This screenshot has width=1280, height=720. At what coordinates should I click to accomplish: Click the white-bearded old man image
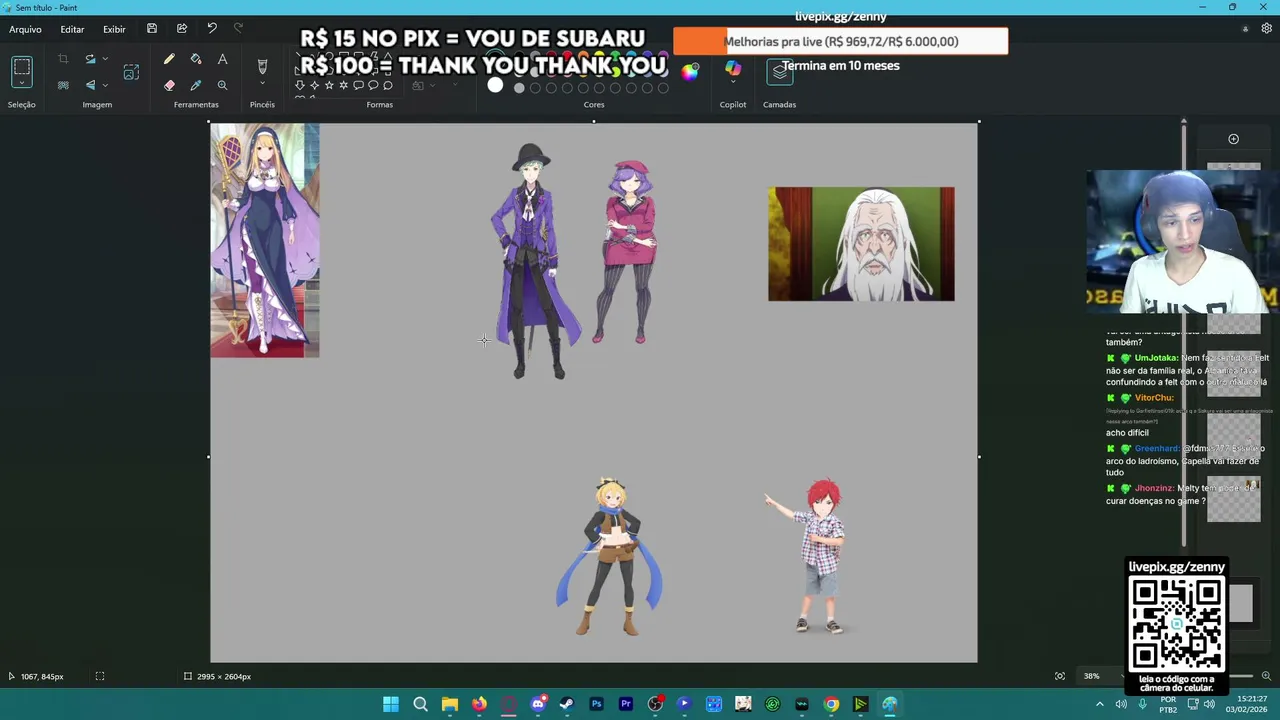pyautogui.click(x=861, y=244)
